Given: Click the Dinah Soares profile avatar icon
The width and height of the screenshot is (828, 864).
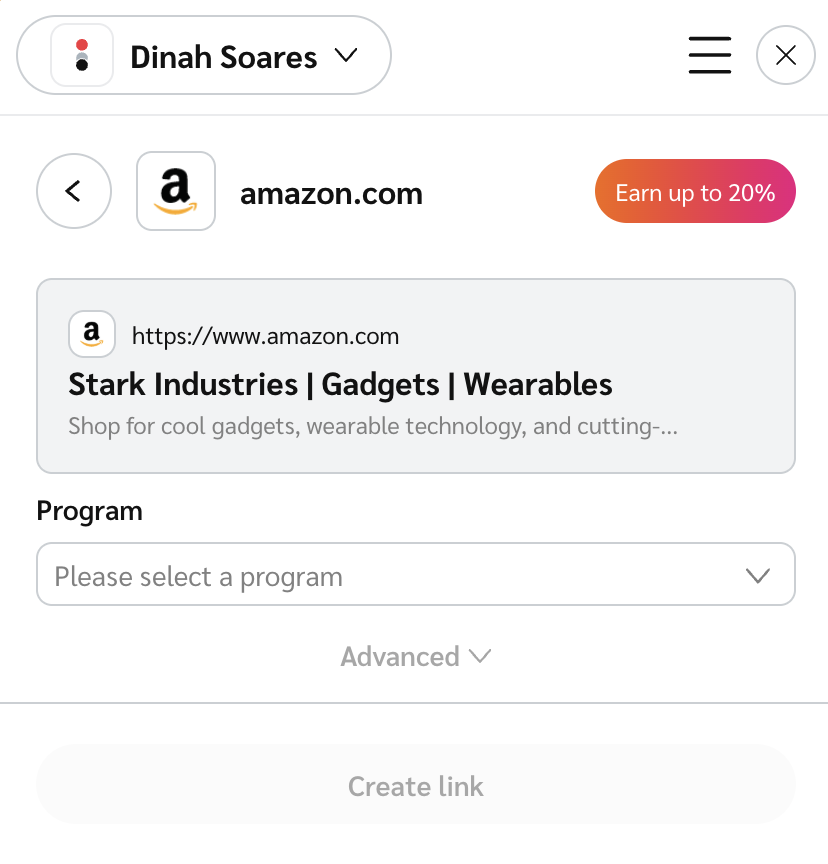Looking at the screenshot, I should 82,55.
